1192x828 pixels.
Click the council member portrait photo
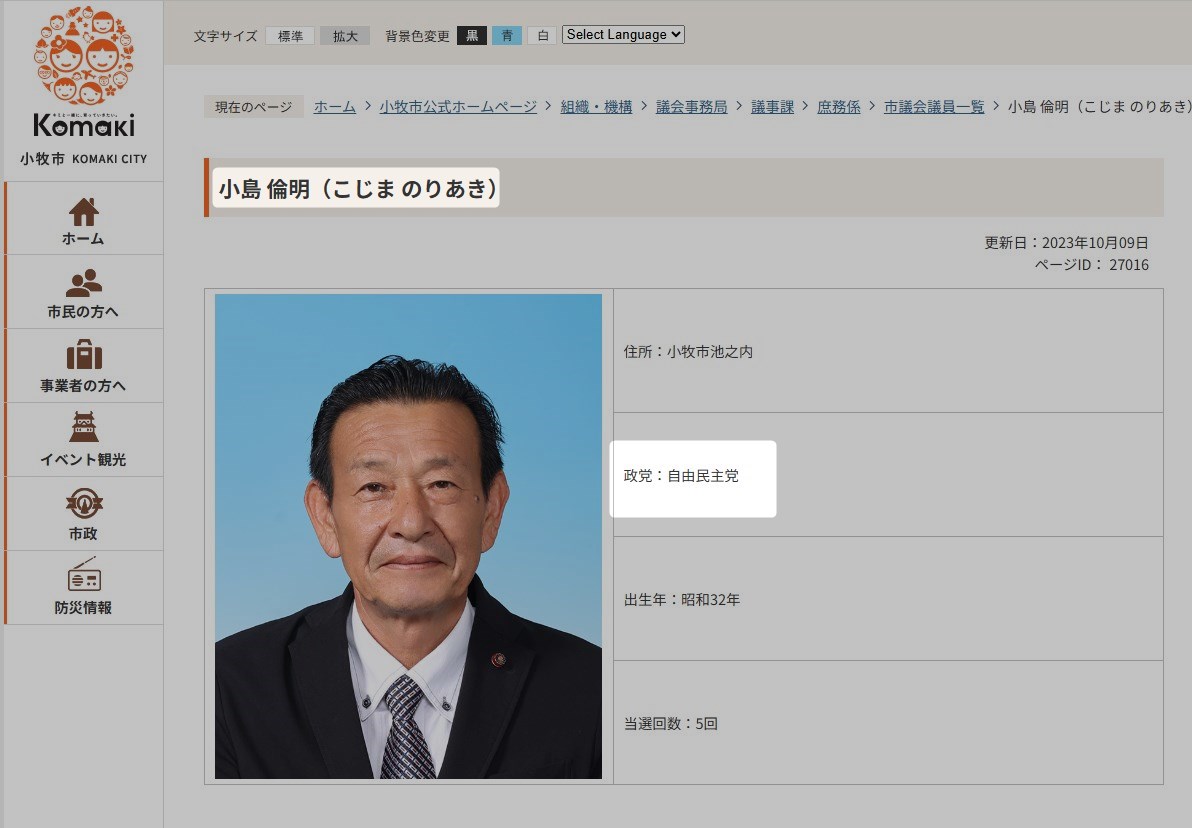click(x=408, y=536)
